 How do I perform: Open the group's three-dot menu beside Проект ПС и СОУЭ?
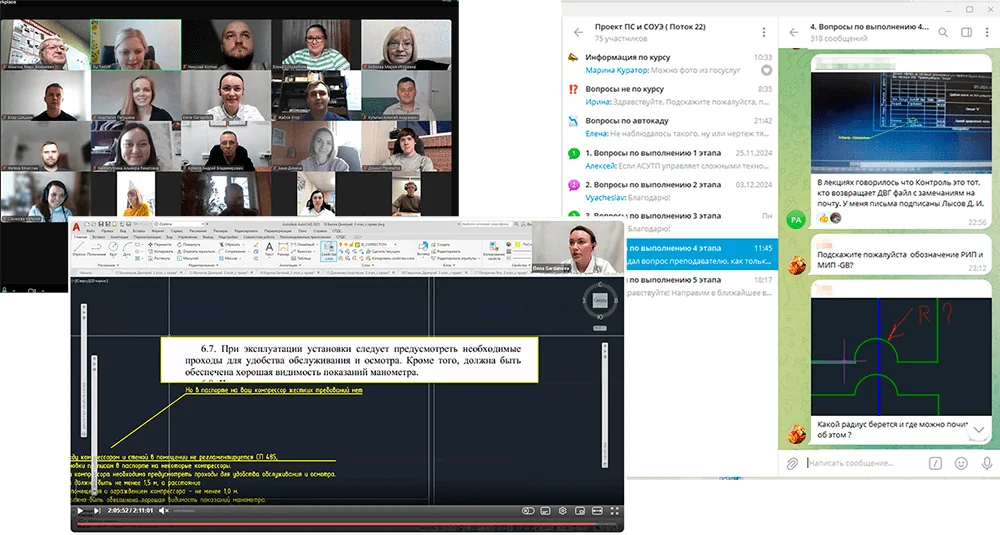[763, 32]
